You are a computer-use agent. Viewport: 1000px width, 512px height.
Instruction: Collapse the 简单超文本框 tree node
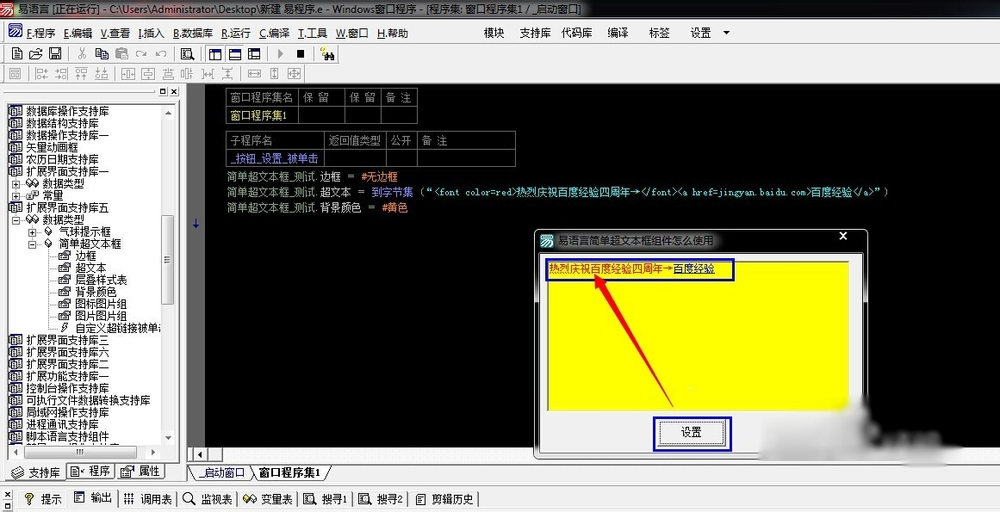click(32, 244)
